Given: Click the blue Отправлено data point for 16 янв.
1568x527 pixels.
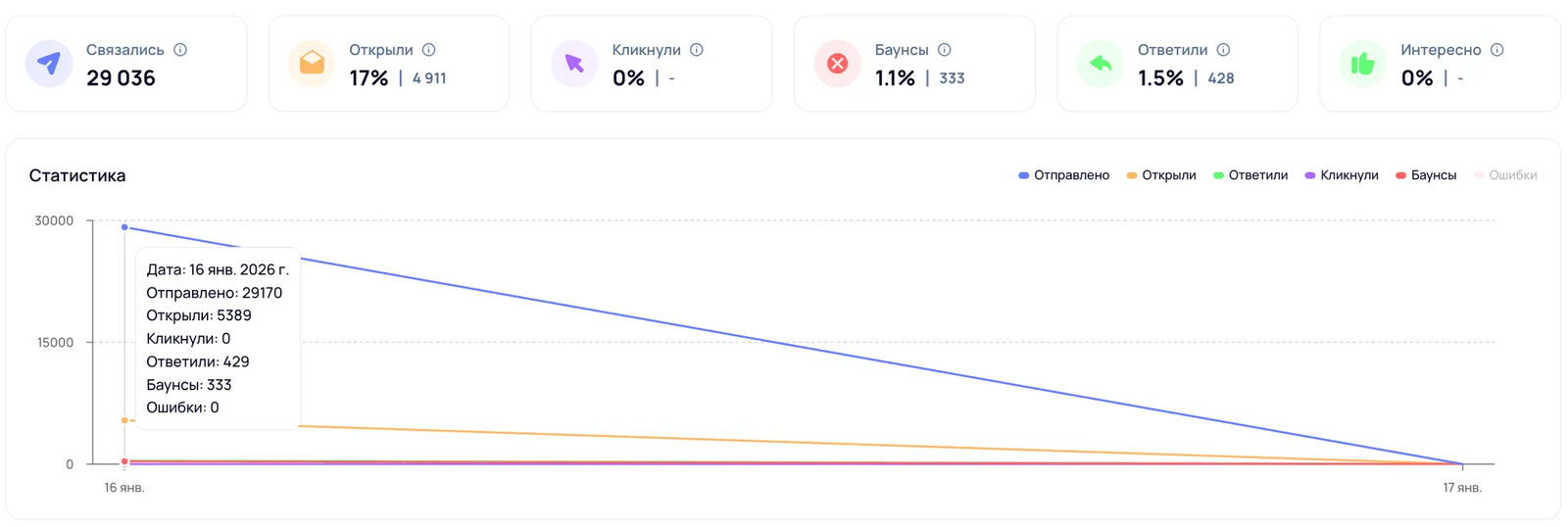Looking at the screenshot, I should click(x=124, y=227).
